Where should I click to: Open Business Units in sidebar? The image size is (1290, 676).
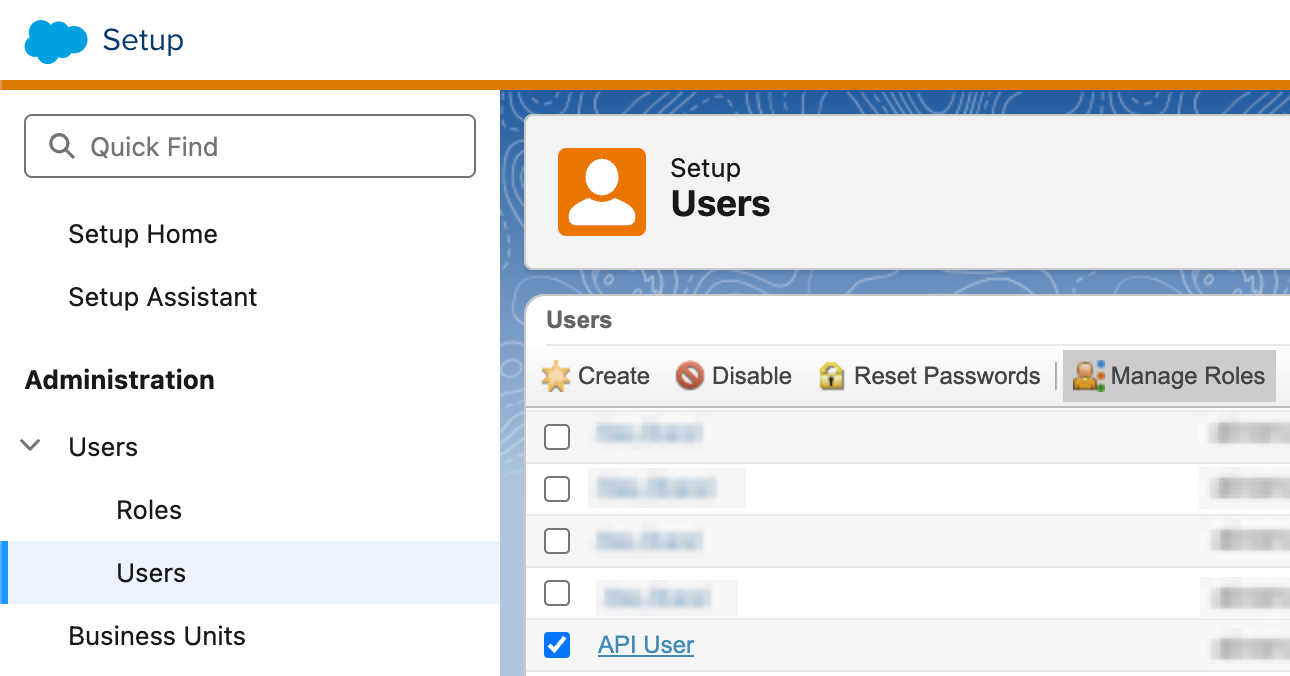coord(157,636)
